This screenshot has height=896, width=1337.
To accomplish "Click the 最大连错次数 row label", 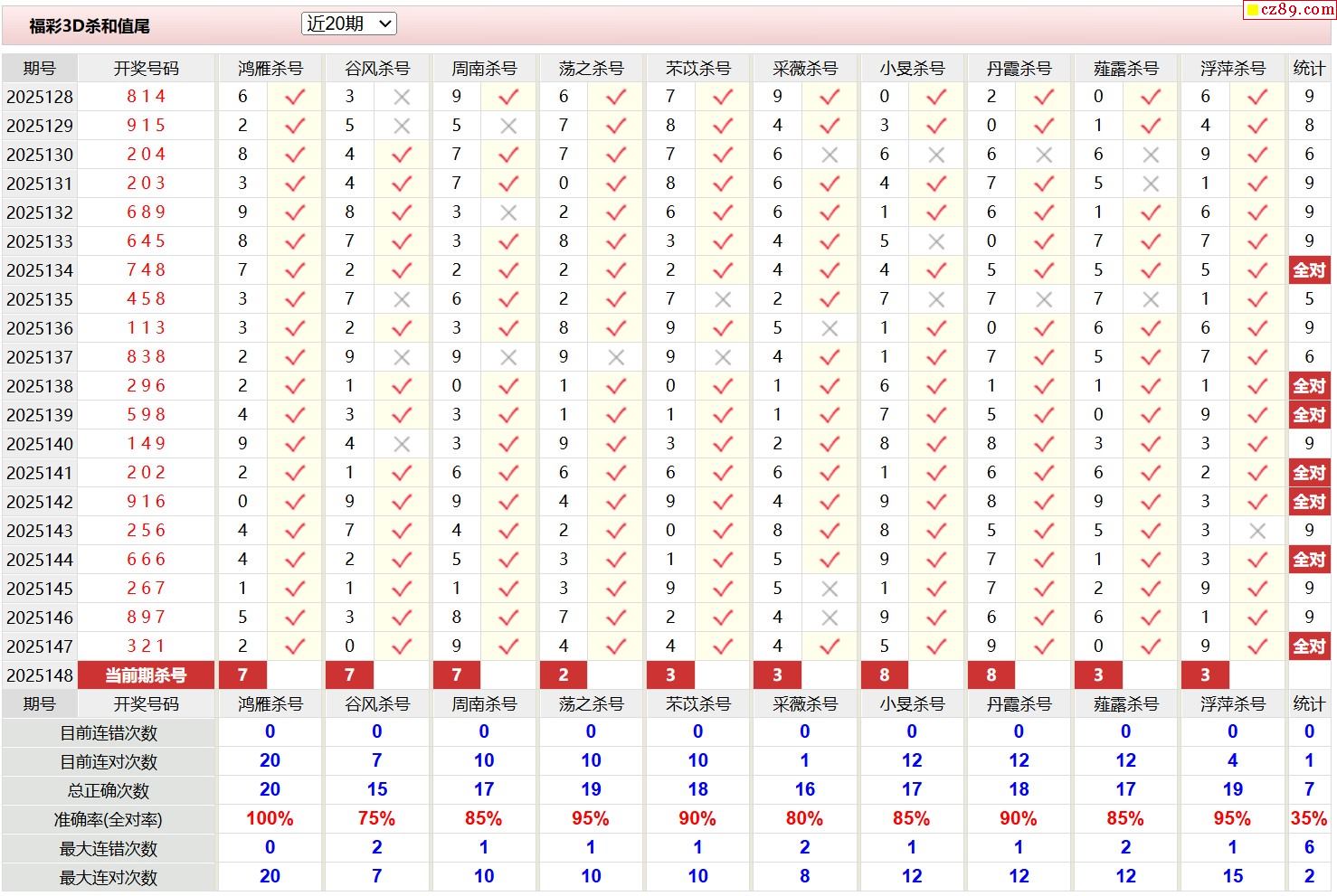I will tap(109, 849).
